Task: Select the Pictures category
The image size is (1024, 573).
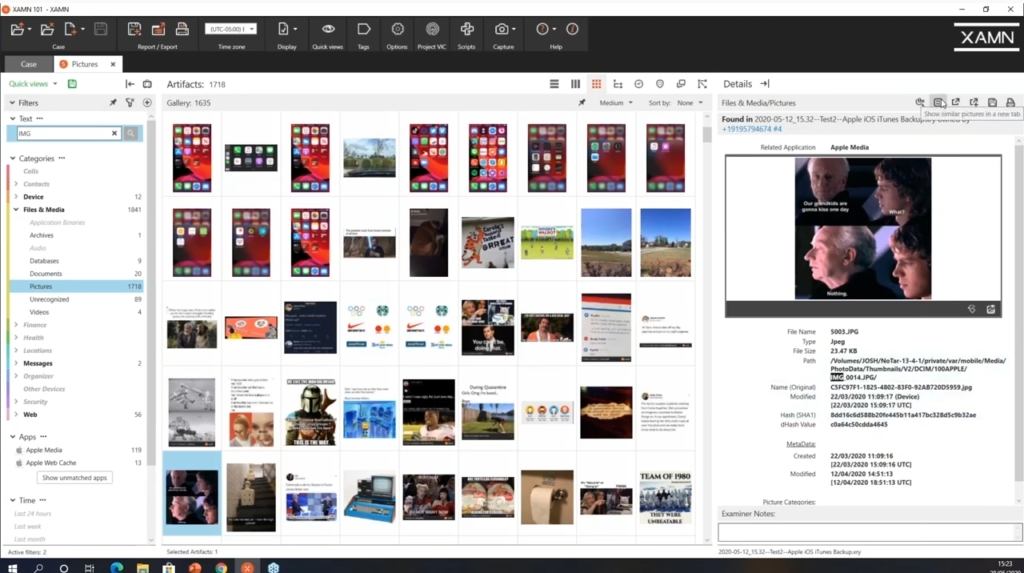Action: tap(76, 286)
